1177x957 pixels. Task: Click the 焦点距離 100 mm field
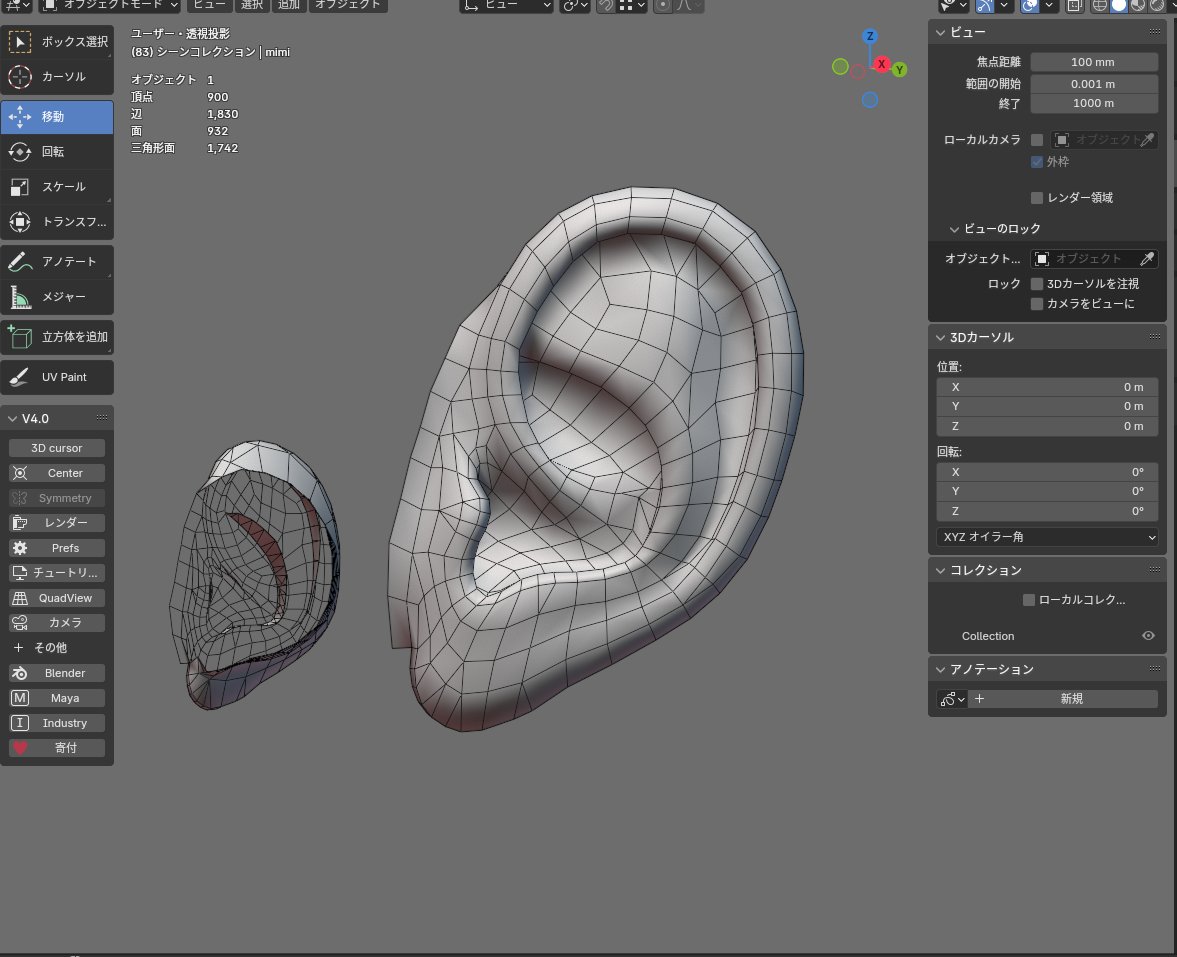click(x=1094, y=62)
